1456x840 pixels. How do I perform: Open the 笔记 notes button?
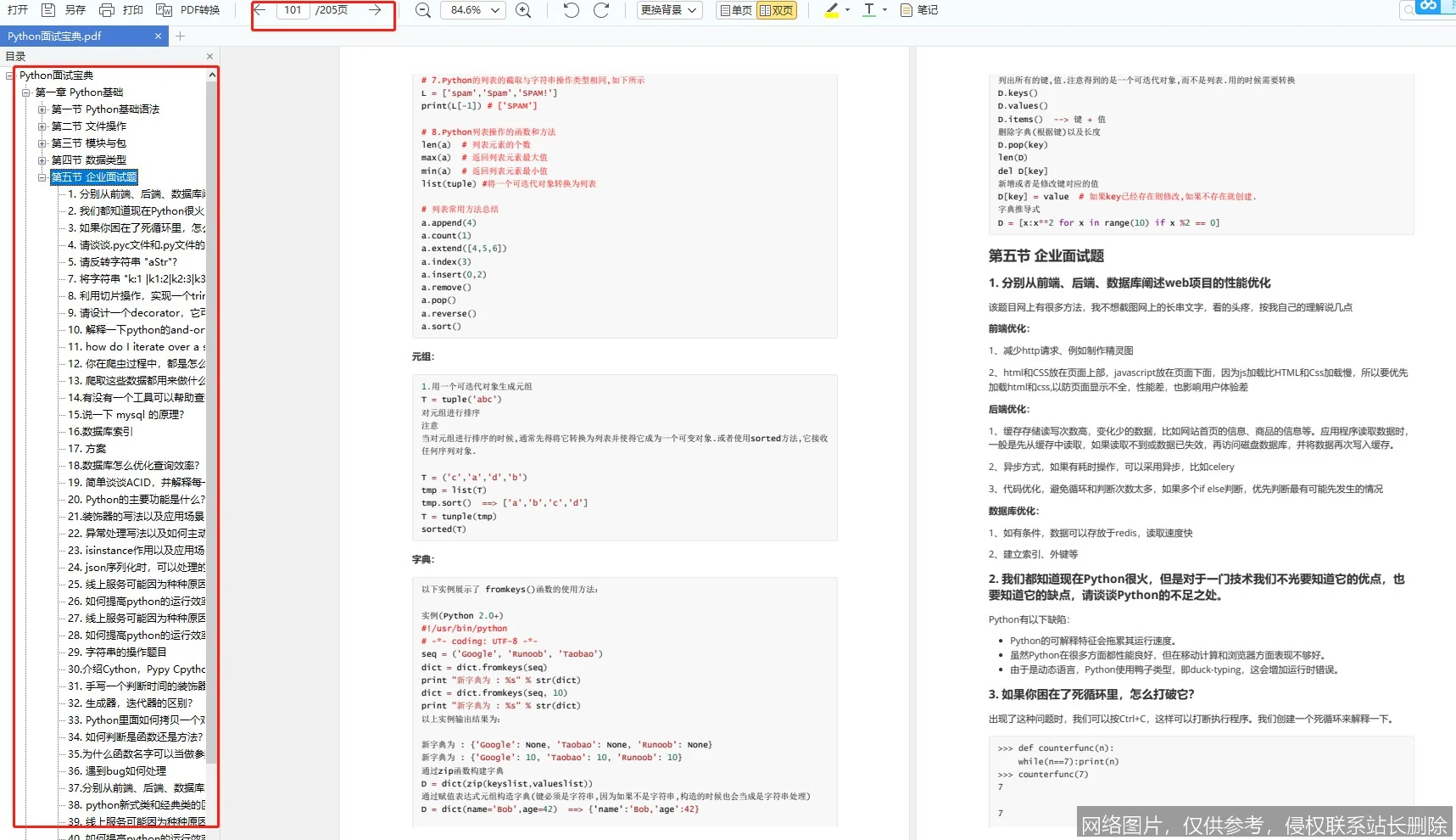(x=919, y=10)
